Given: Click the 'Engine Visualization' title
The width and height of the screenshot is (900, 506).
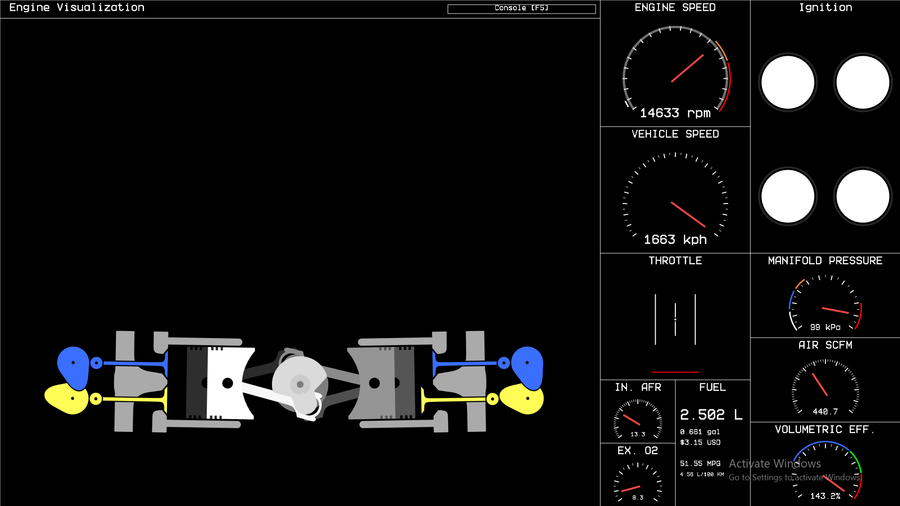Looking at the screenshot, I should pos(77,7).
